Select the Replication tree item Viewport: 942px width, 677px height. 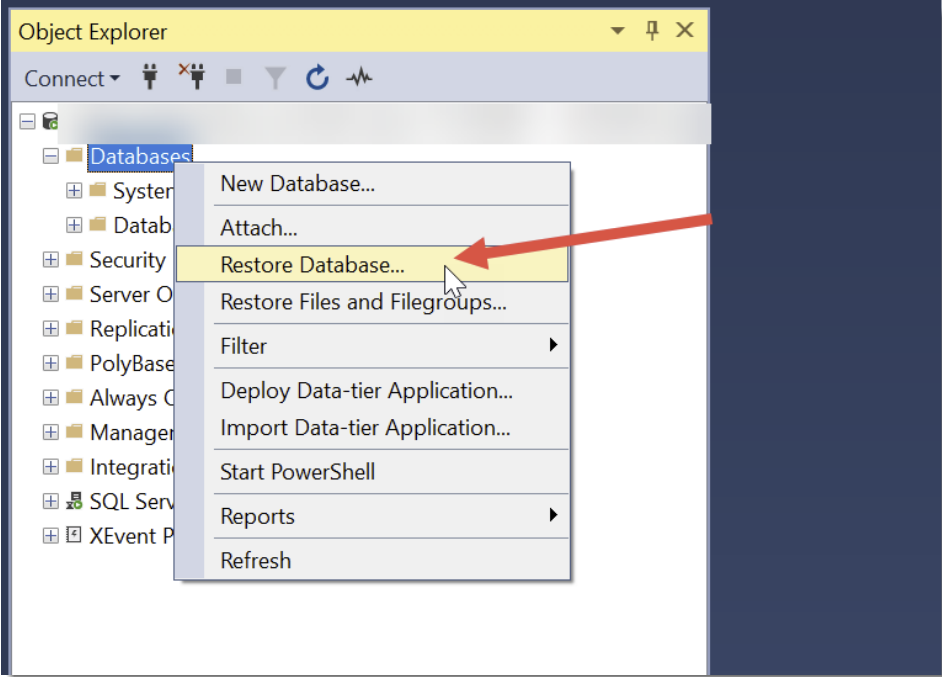tap(132, 329)
